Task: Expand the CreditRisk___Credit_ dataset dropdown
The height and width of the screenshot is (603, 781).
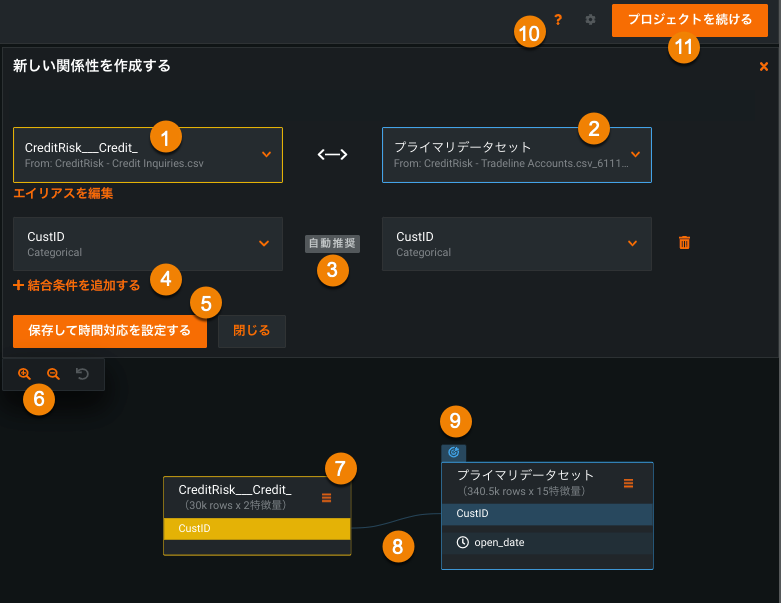Action: coord(266,154)
